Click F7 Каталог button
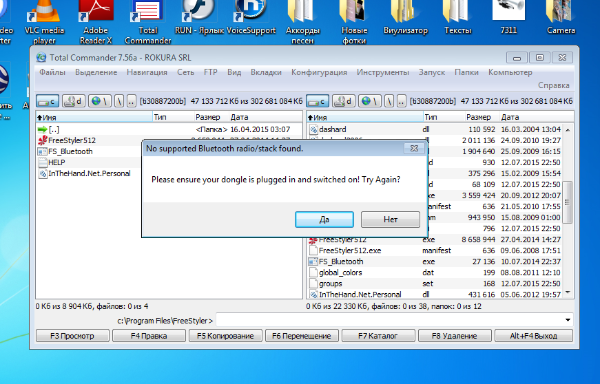Viewport: 600px width, 384px height. [378, 336]
